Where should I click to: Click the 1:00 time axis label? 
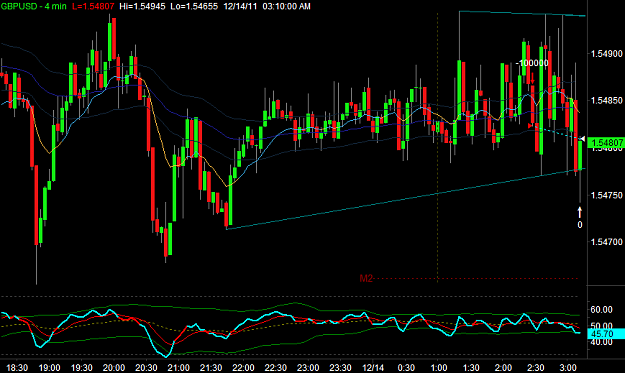point(438,367)
